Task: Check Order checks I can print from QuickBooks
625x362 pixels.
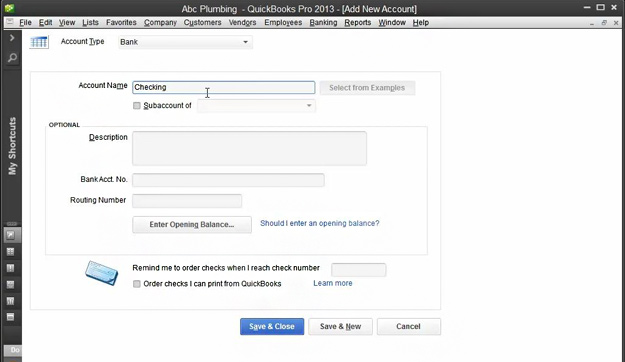Action: tap(137, 284)
